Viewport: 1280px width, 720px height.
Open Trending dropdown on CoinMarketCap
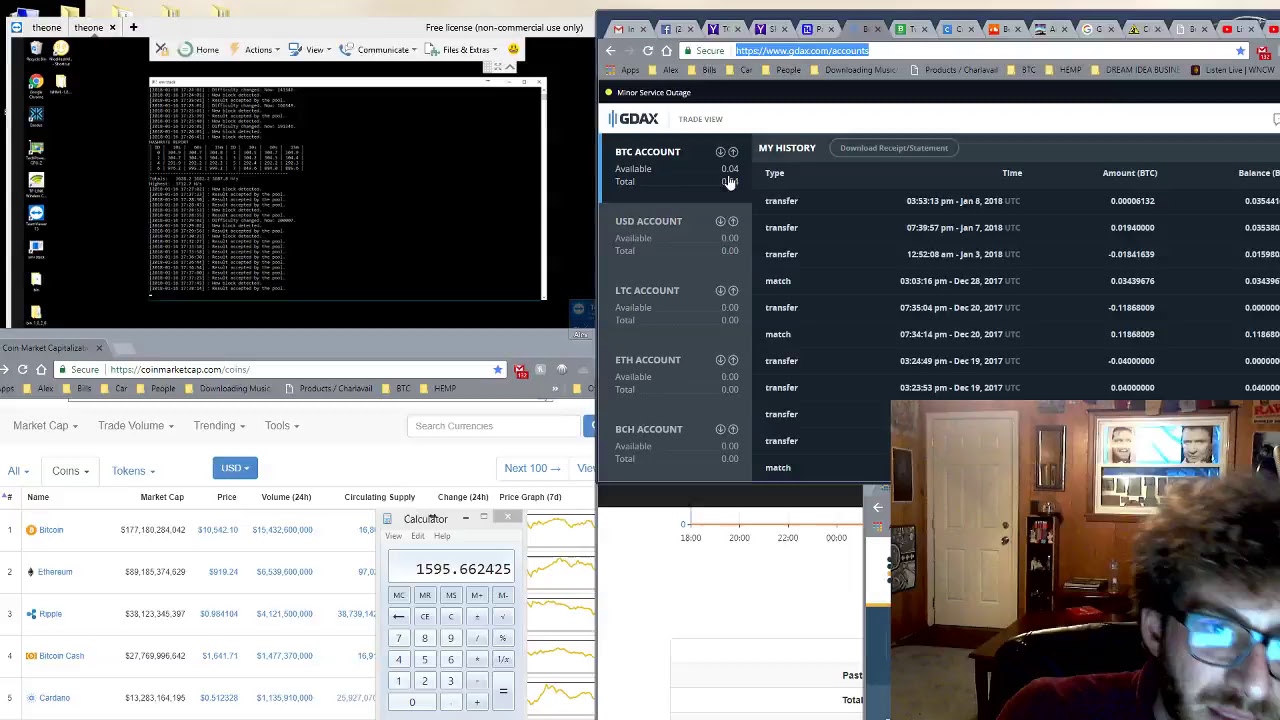tap(219, 426)
